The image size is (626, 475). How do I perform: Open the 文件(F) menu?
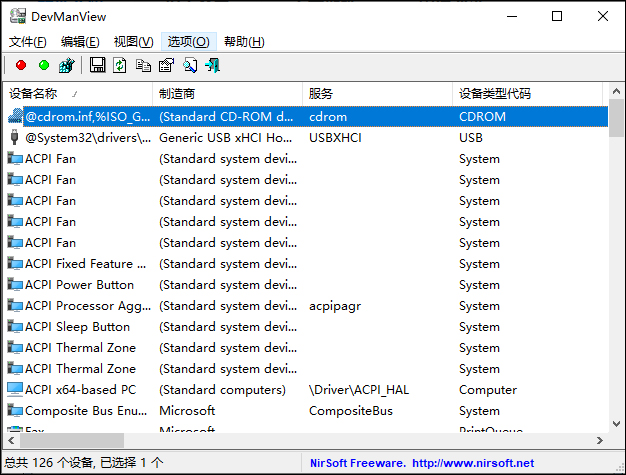[28, 41]
